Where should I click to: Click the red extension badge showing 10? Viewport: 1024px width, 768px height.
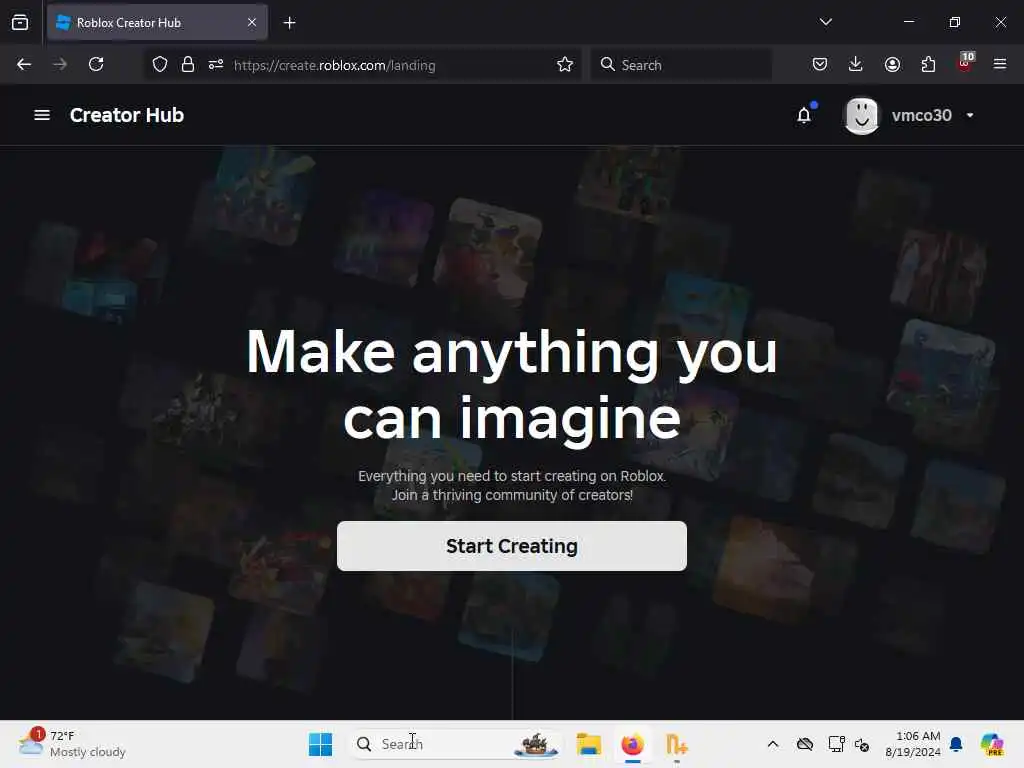coord(965,63)
